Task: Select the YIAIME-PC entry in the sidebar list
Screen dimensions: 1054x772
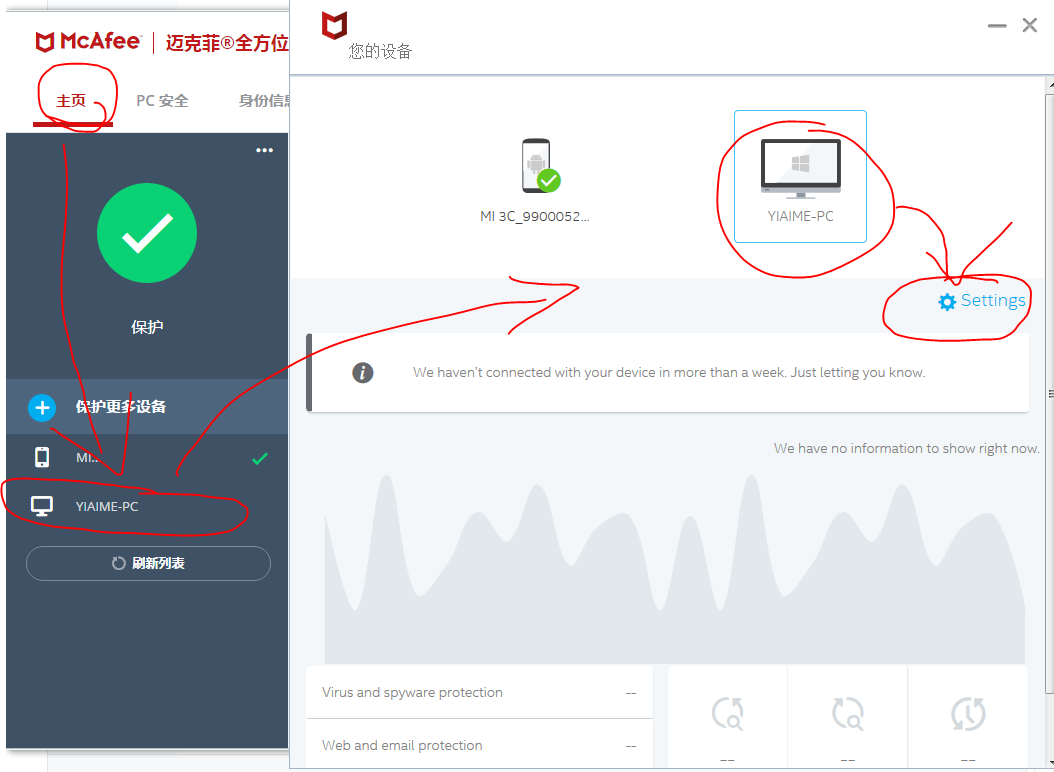Action: (147, 506)
